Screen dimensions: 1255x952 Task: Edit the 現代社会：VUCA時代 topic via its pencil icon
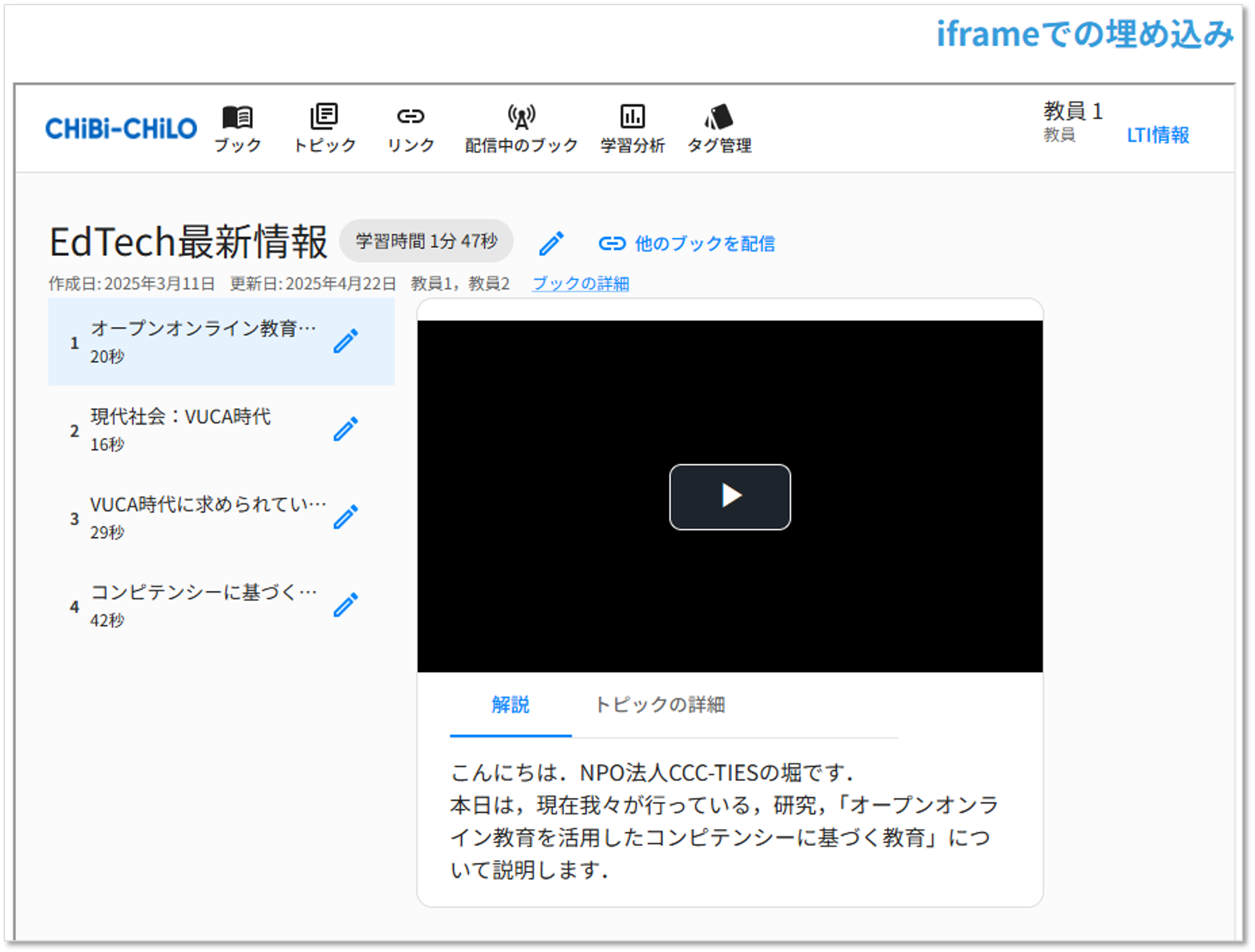tap(346, 429)
